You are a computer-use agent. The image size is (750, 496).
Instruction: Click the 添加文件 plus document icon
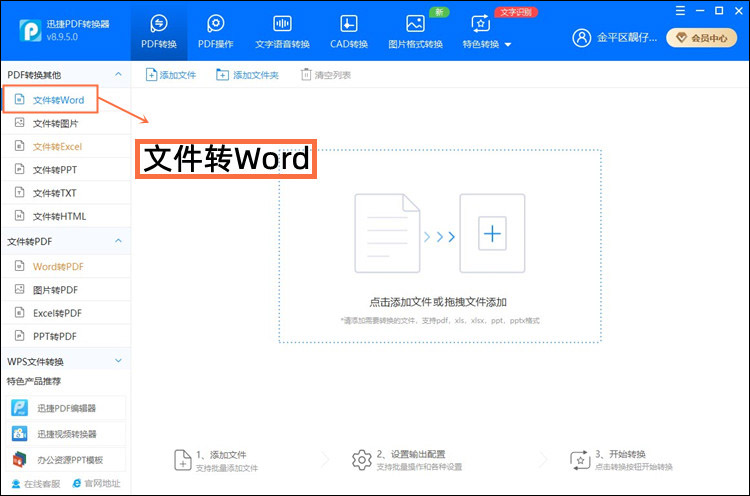151,75
